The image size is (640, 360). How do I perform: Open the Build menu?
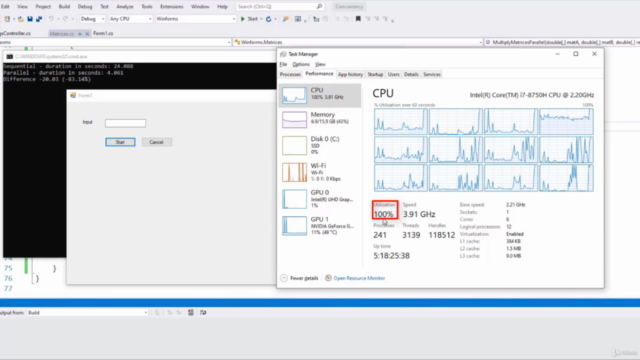pos(64,7)
